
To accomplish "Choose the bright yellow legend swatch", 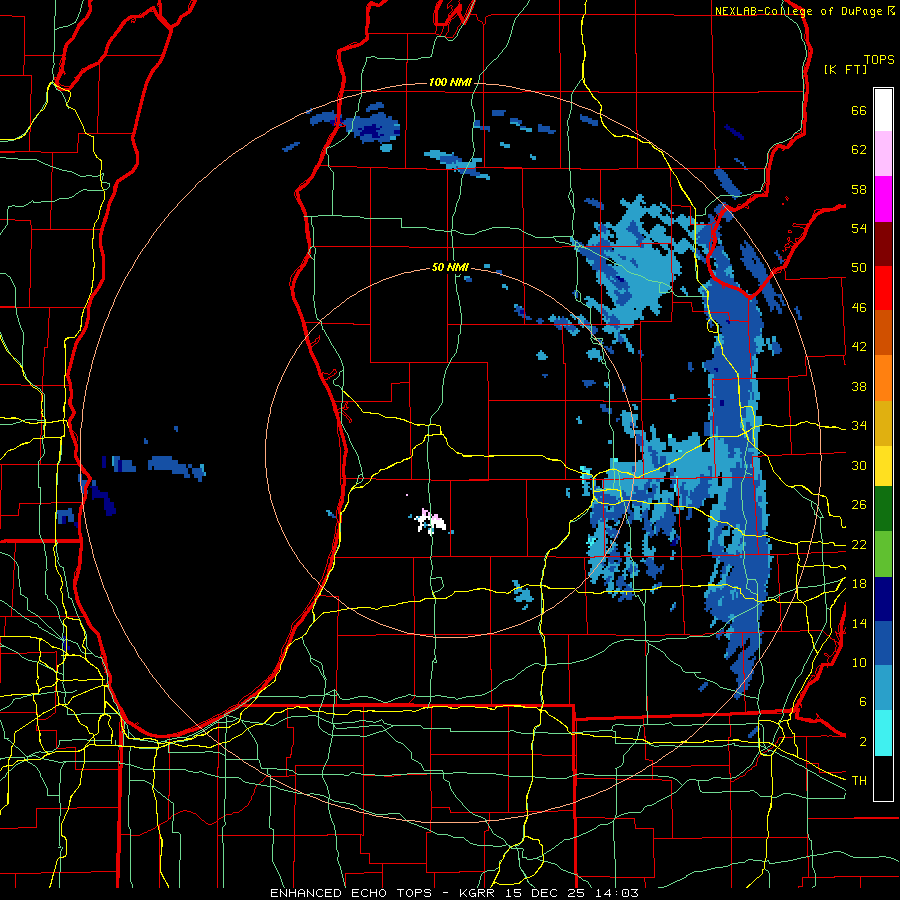I will click(x=883, y=465).
